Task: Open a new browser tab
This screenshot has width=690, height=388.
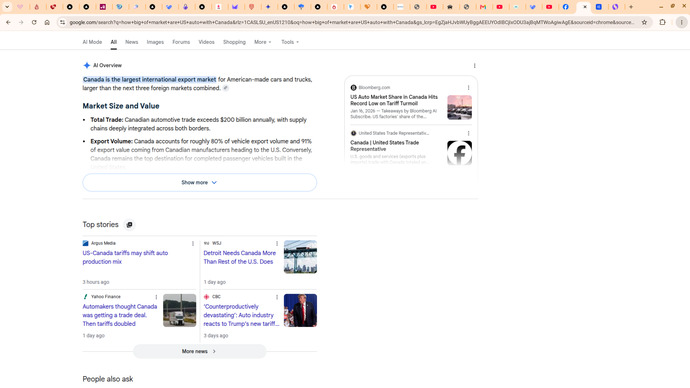Action: tap(631, 7)
